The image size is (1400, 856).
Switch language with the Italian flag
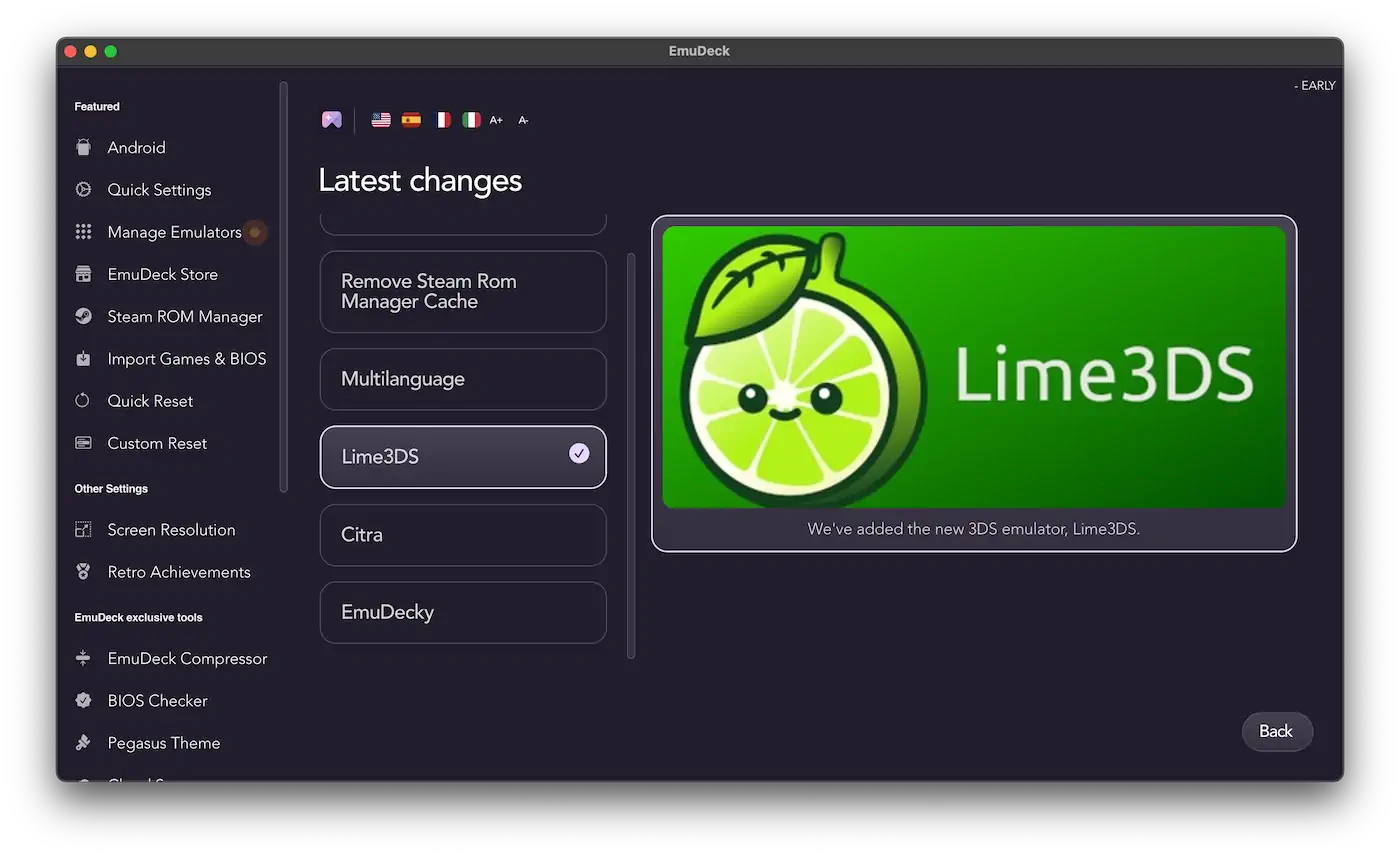pos(471,120)
